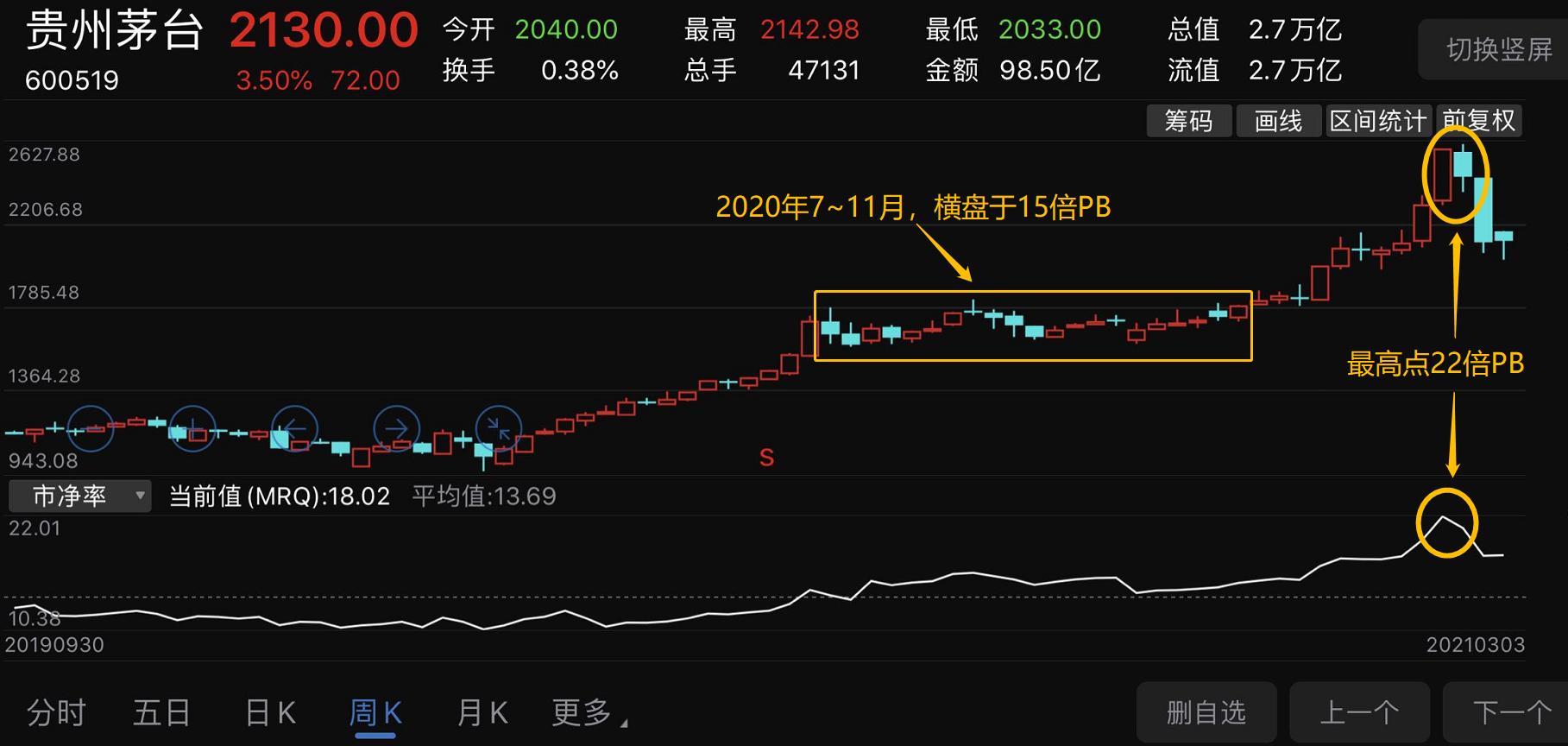1568x746 pixels.
Task: Click the end date 20210303
Action: (1476, 645)
